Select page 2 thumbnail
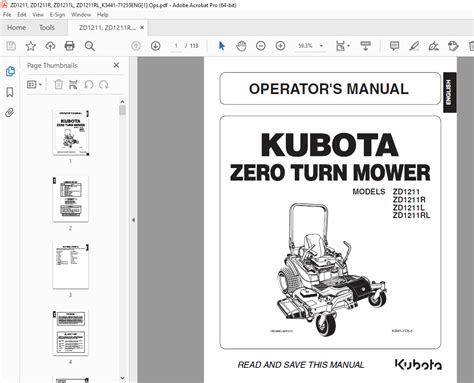The height and width of the screenshot is (383, 474). point(71,199)
